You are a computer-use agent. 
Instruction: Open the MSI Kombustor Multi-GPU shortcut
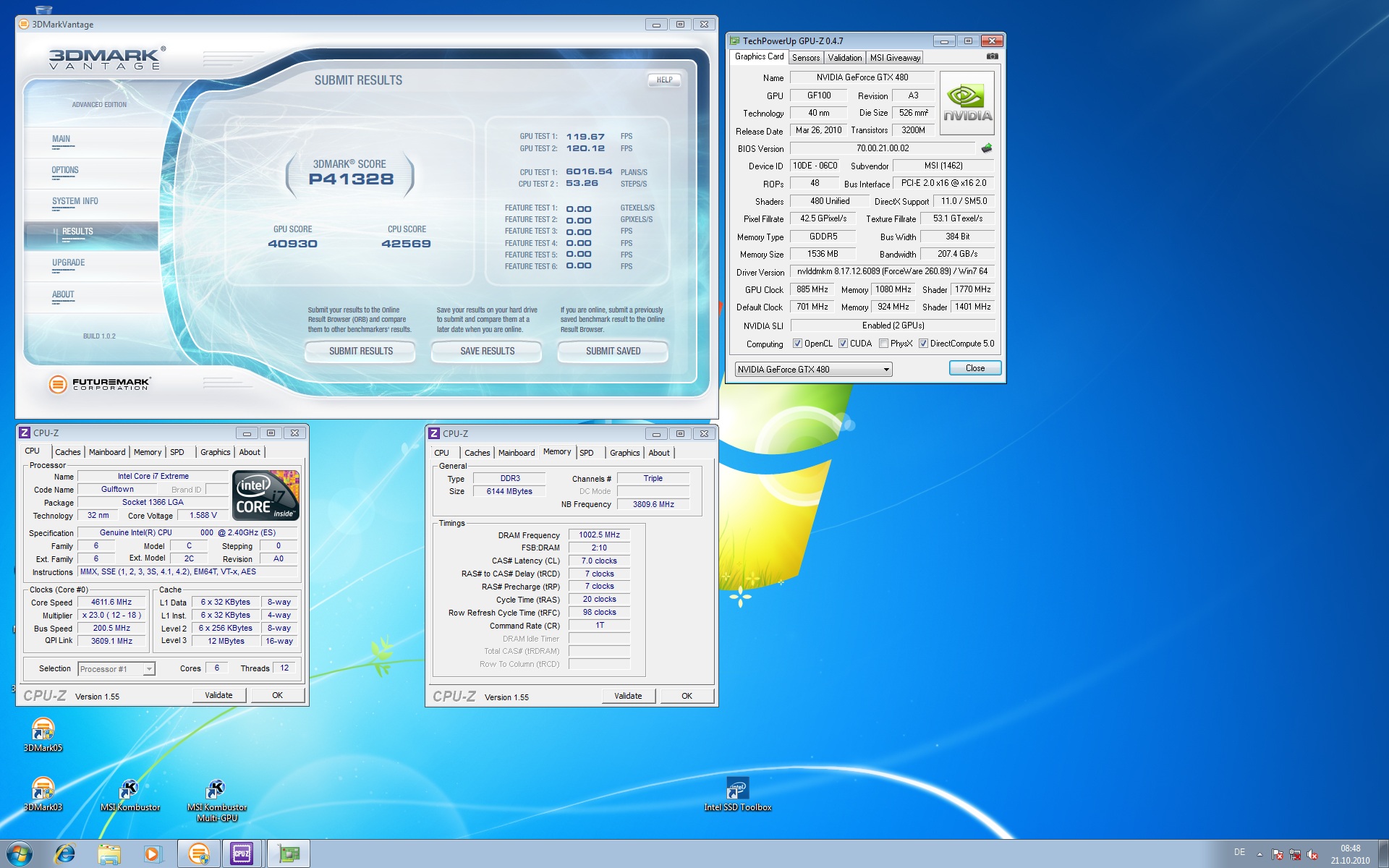click(217, 800)
